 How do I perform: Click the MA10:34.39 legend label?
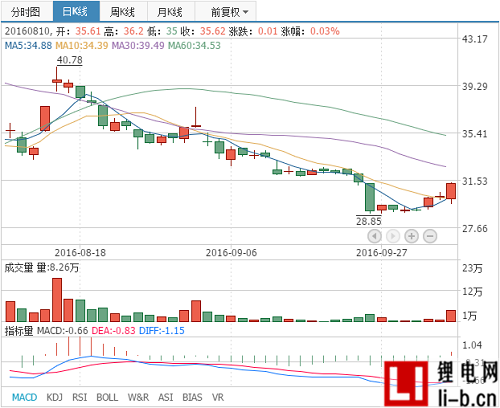click(82, 45)
